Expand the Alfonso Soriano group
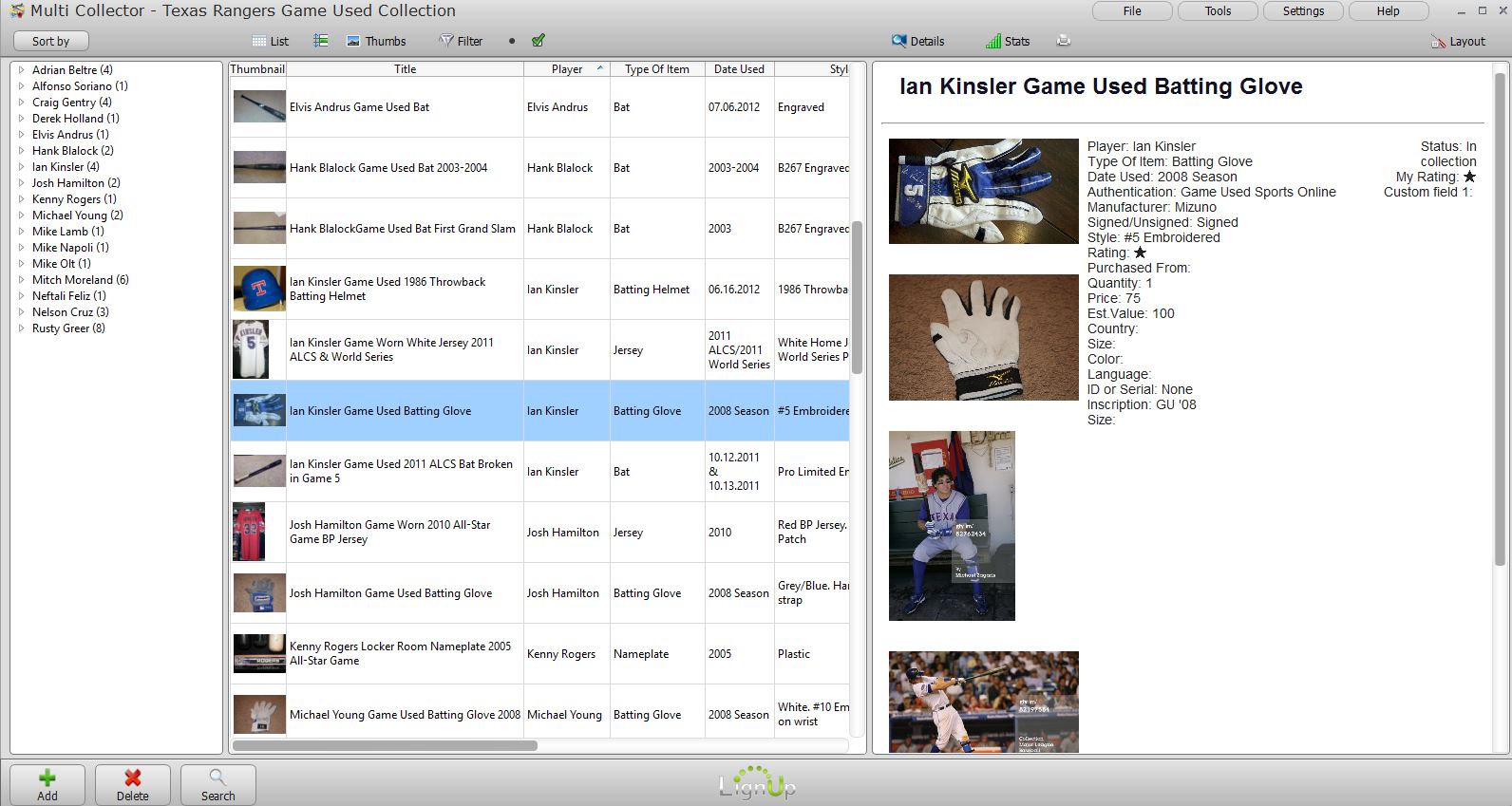This screenshot has height=806, width=1512. point(22,86)
